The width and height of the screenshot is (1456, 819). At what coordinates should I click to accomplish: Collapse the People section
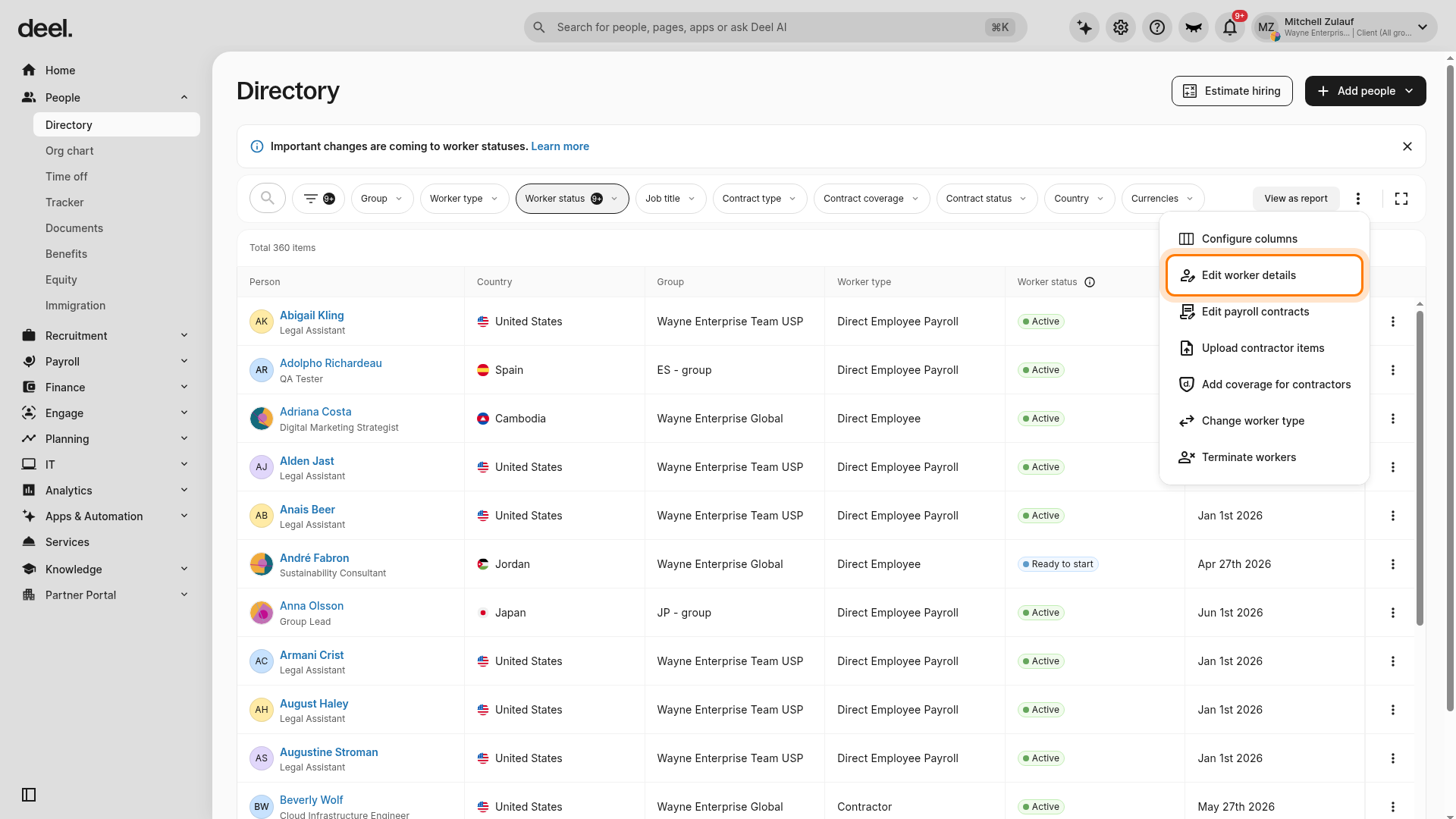(184, 98)
